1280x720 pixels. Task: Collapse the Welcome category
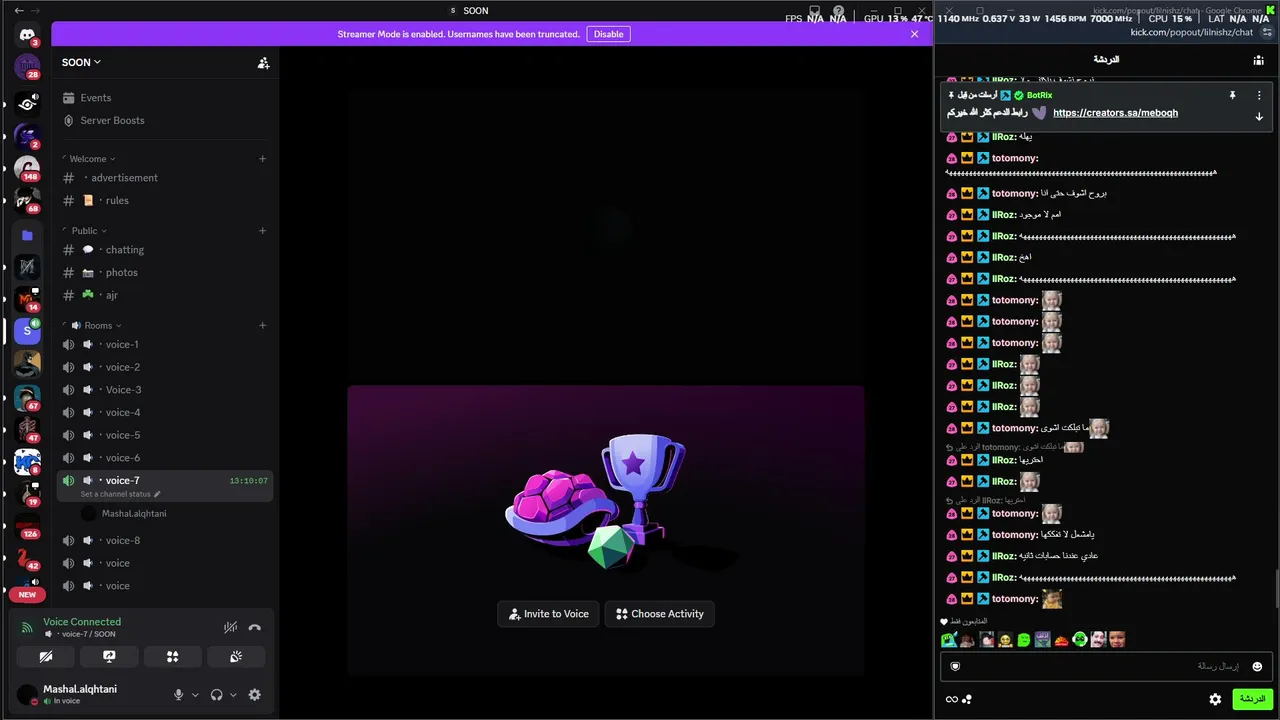tap(88, 159)
